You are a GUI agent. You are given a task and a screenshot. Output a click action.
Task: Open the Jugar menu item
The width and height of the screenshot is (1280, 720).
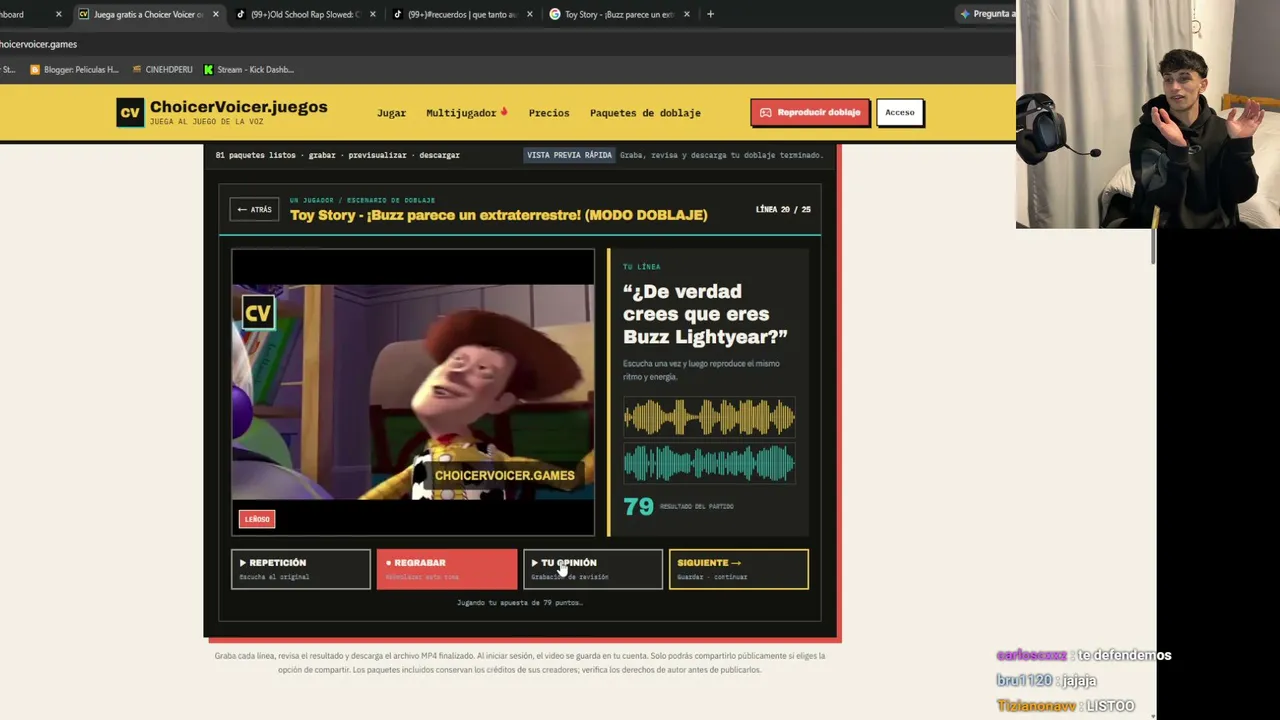391,113
